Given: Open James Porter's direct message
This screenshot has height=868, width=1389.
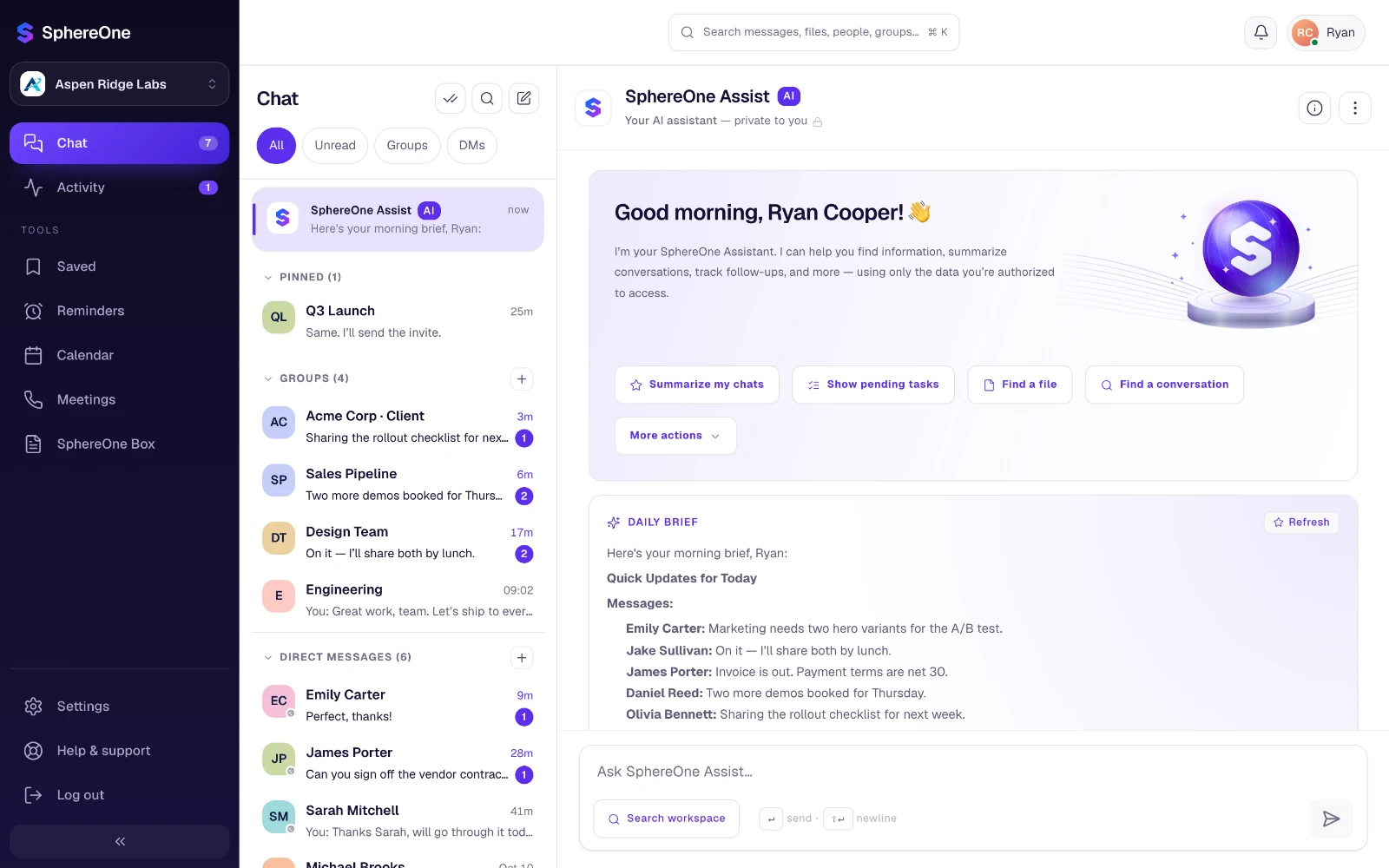Looking at the screenshot, I should pos(398,763).
